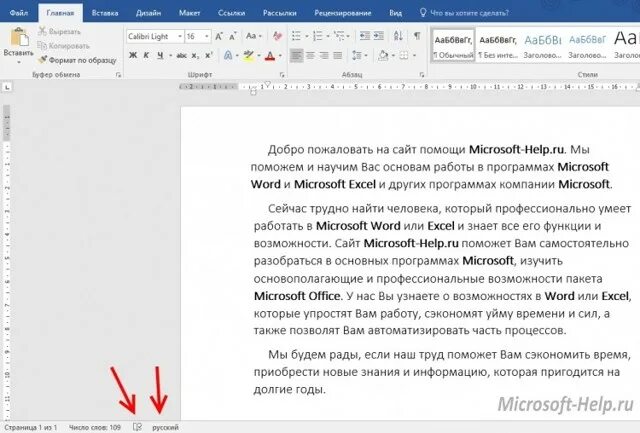
Task: Apply the Обычный style
Action: (453, 45)
